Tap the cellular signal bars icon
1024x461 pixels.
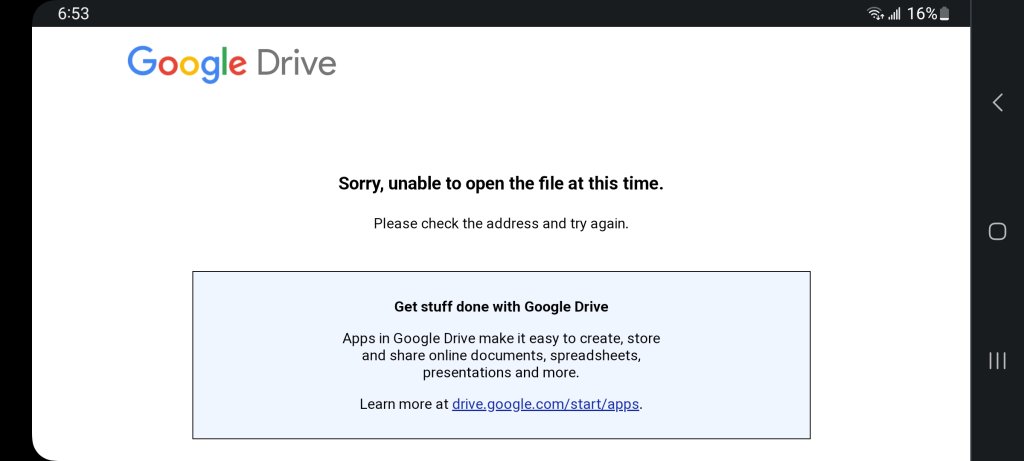(894, 14)
